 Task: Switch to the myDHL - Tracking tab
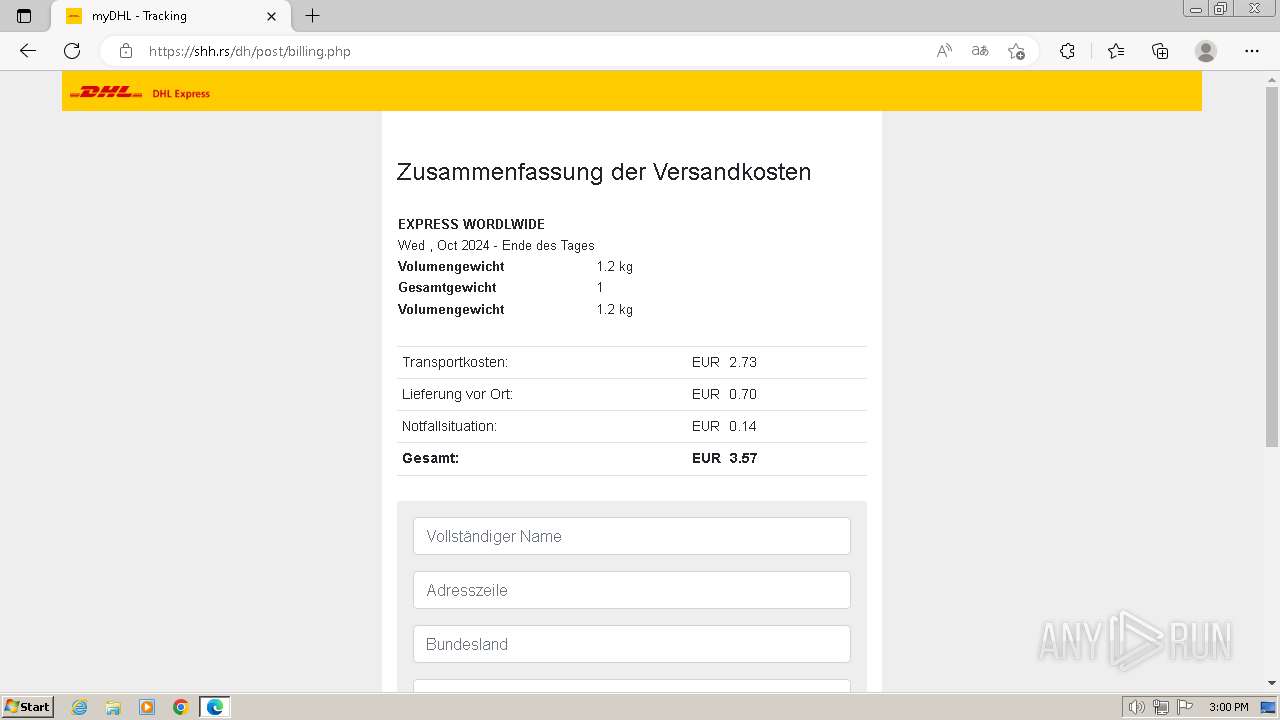173,16
